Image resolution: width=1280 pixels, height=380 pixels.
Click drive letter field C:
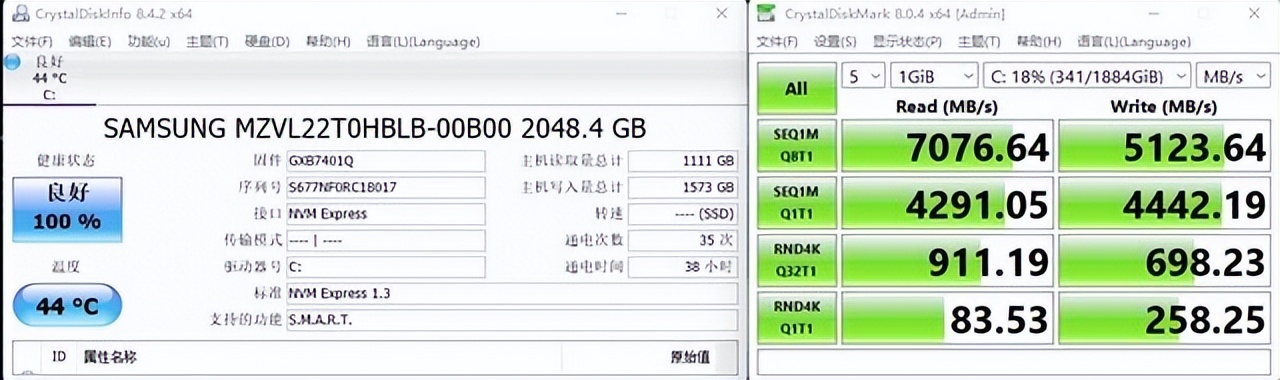[x=386, y=267]
